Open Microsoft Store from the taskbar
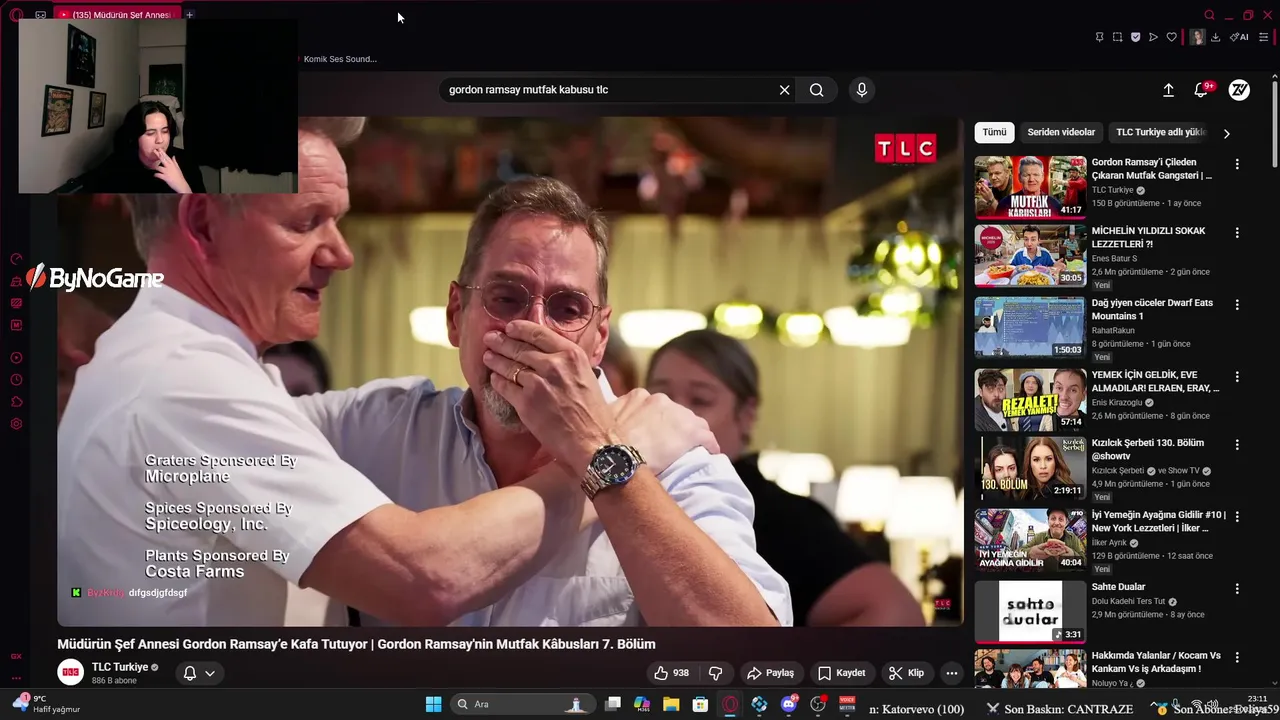1280x720 pixels. pyautogui.click(x=701, y=704)
